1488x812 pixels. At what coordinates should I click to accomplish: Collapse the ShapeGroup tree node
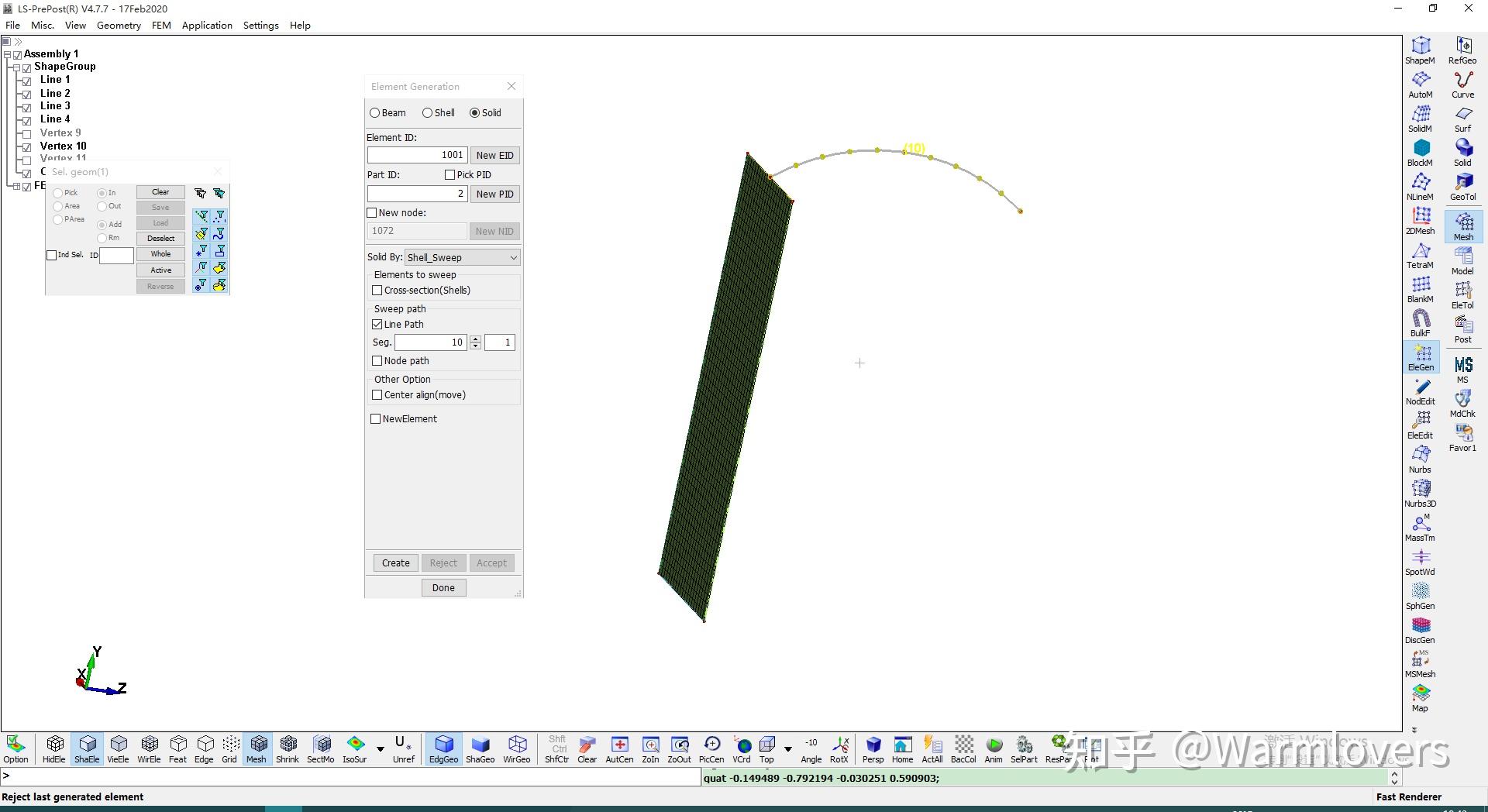(16, 67)
